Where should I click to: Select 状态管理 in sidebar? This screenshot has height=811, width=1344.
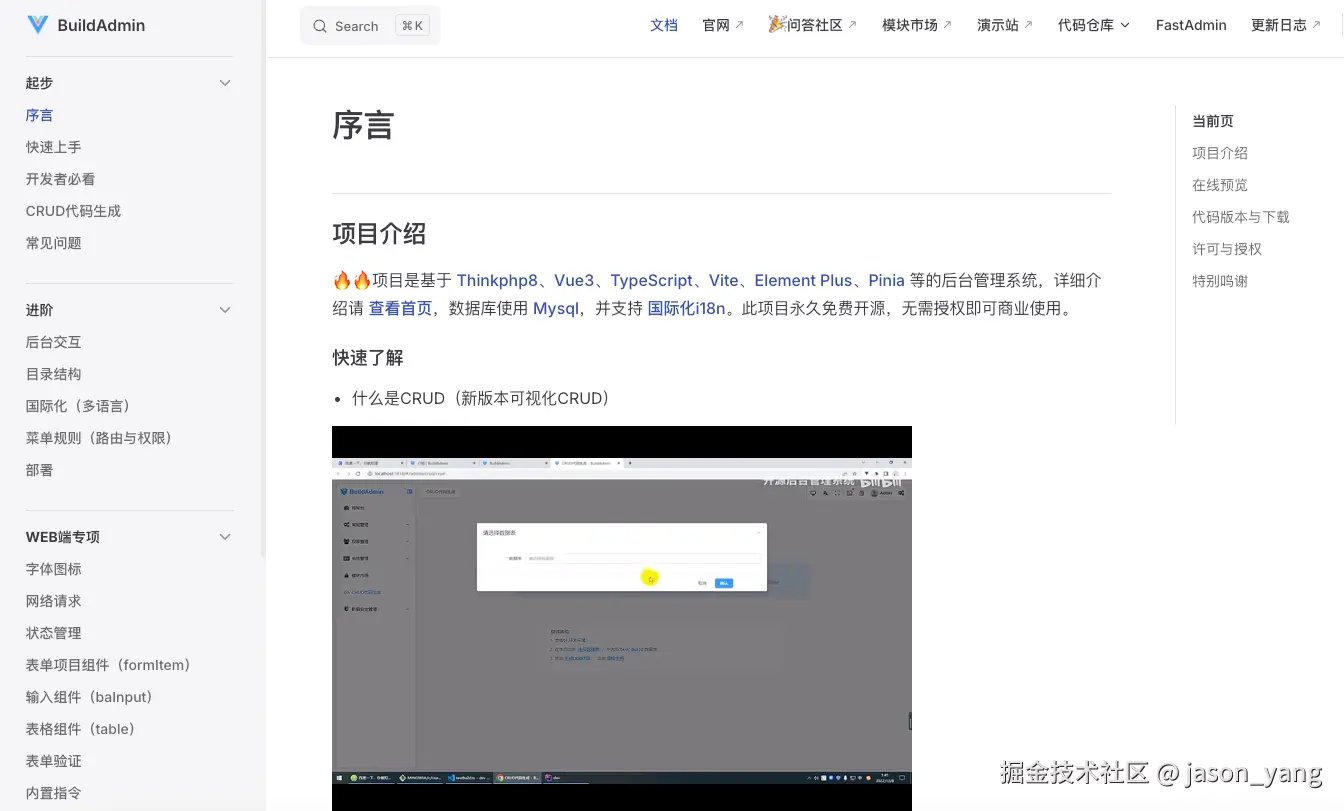[54, 633]
